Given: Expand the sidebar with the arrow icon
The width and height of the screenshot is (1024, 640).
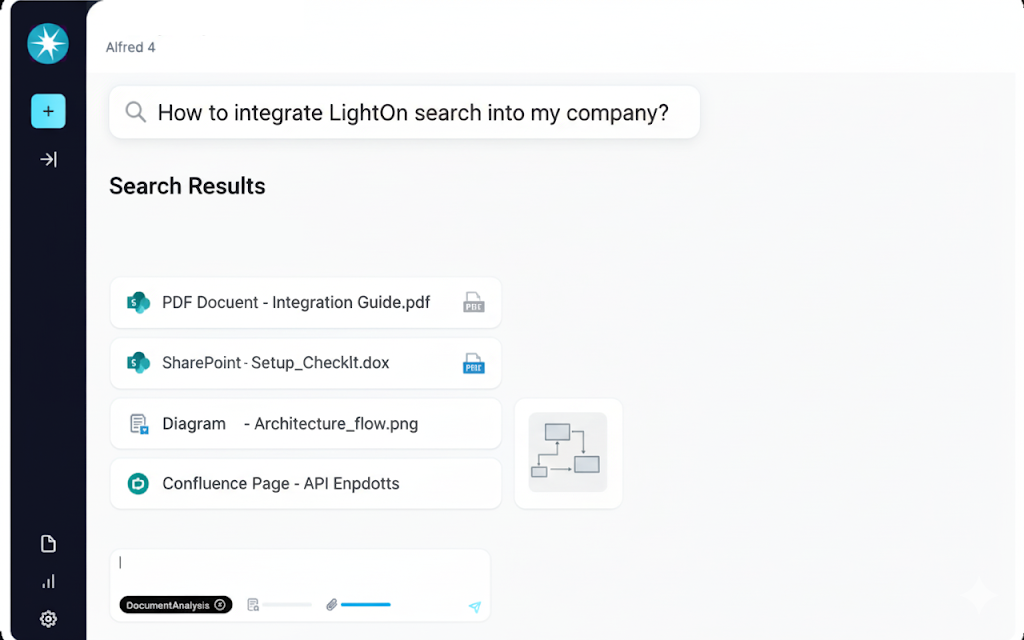Looking at the screenshot, I should (x=48, y=159).
